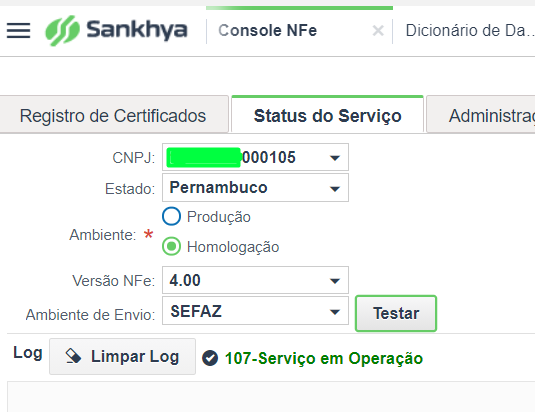Select the Status do Serviço tab
The image size is (535, 412).
point(328,115)
